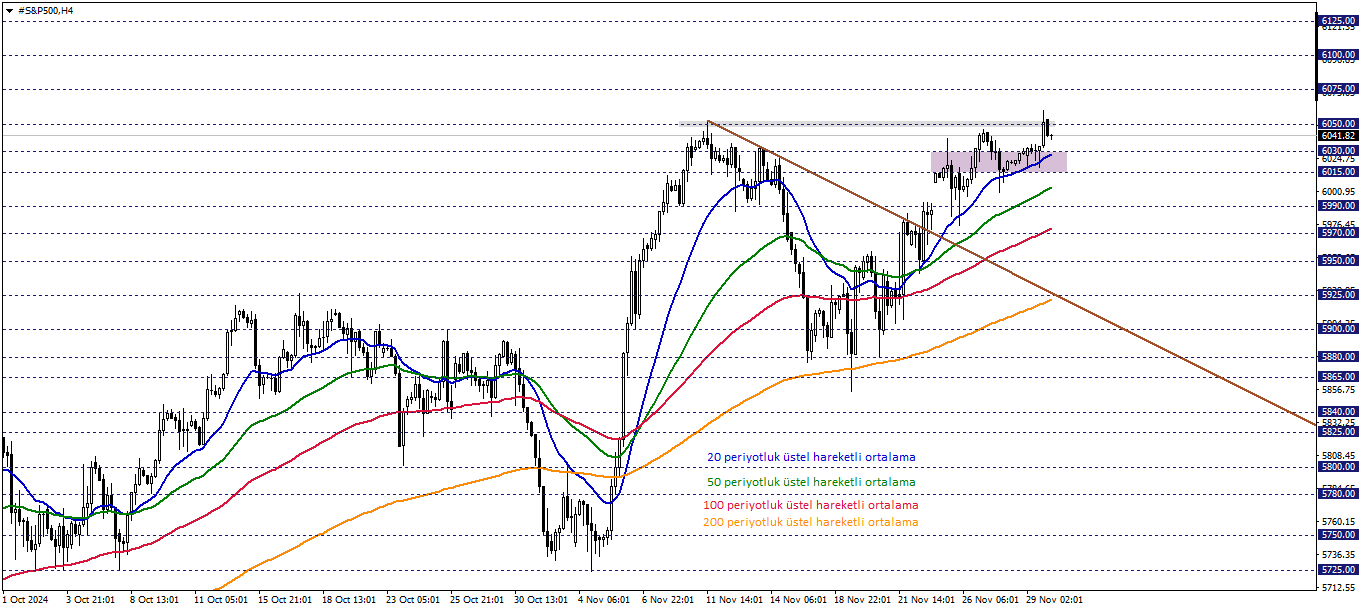Click the #S&P500,H4 chart title
Image resolution: width=1362 pixels, height=611 pixels.
(x=45, y=10)
